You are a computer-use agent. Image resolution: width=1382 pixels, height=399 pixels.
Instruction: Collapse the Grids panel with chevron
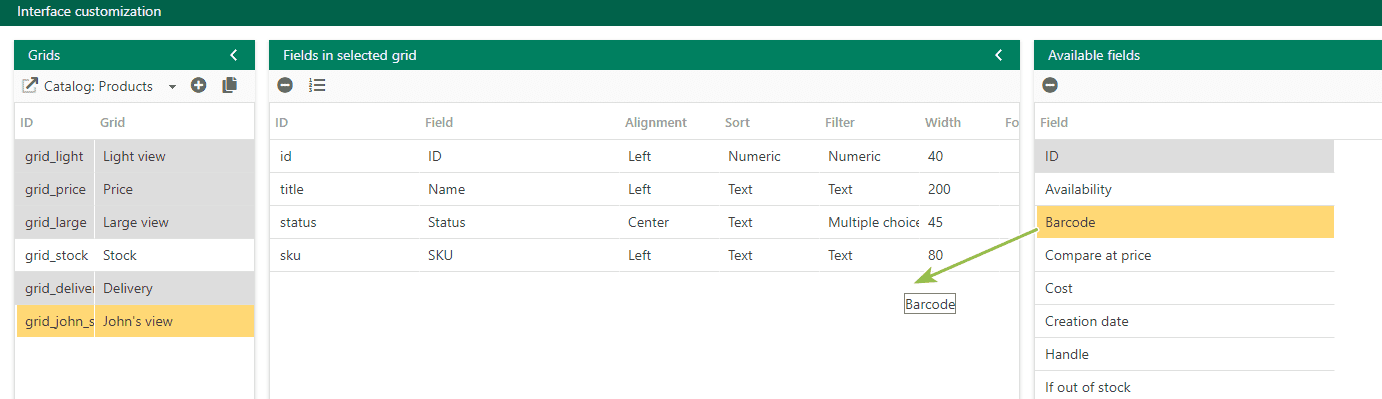[234, 56]
